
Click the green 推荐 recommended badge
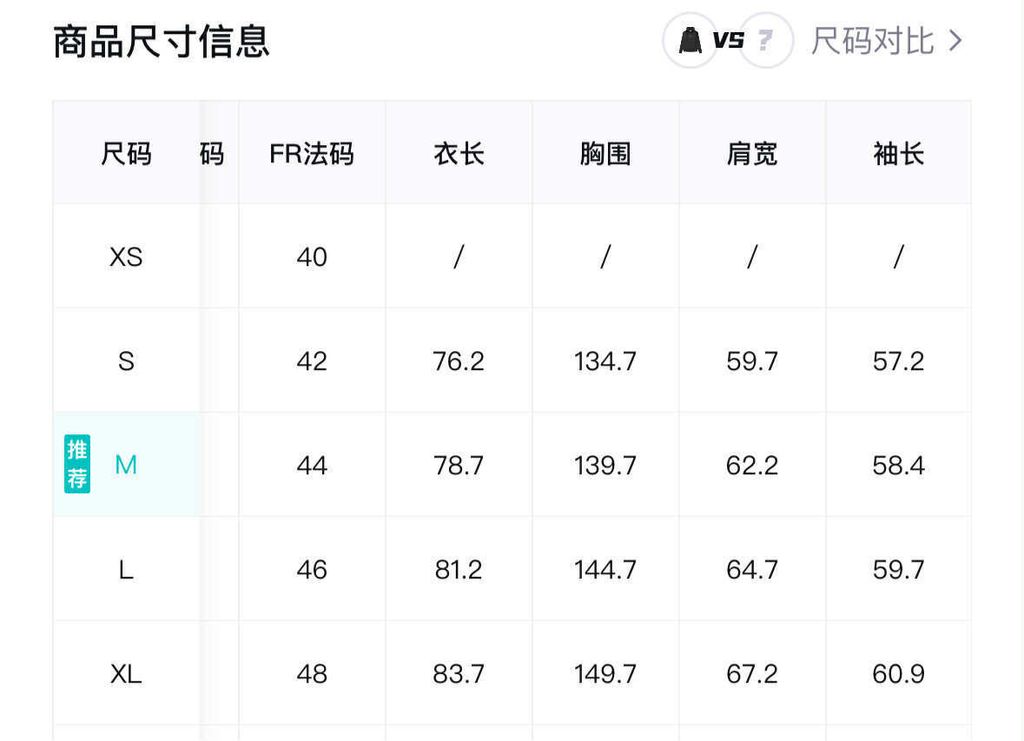point(77,464)
